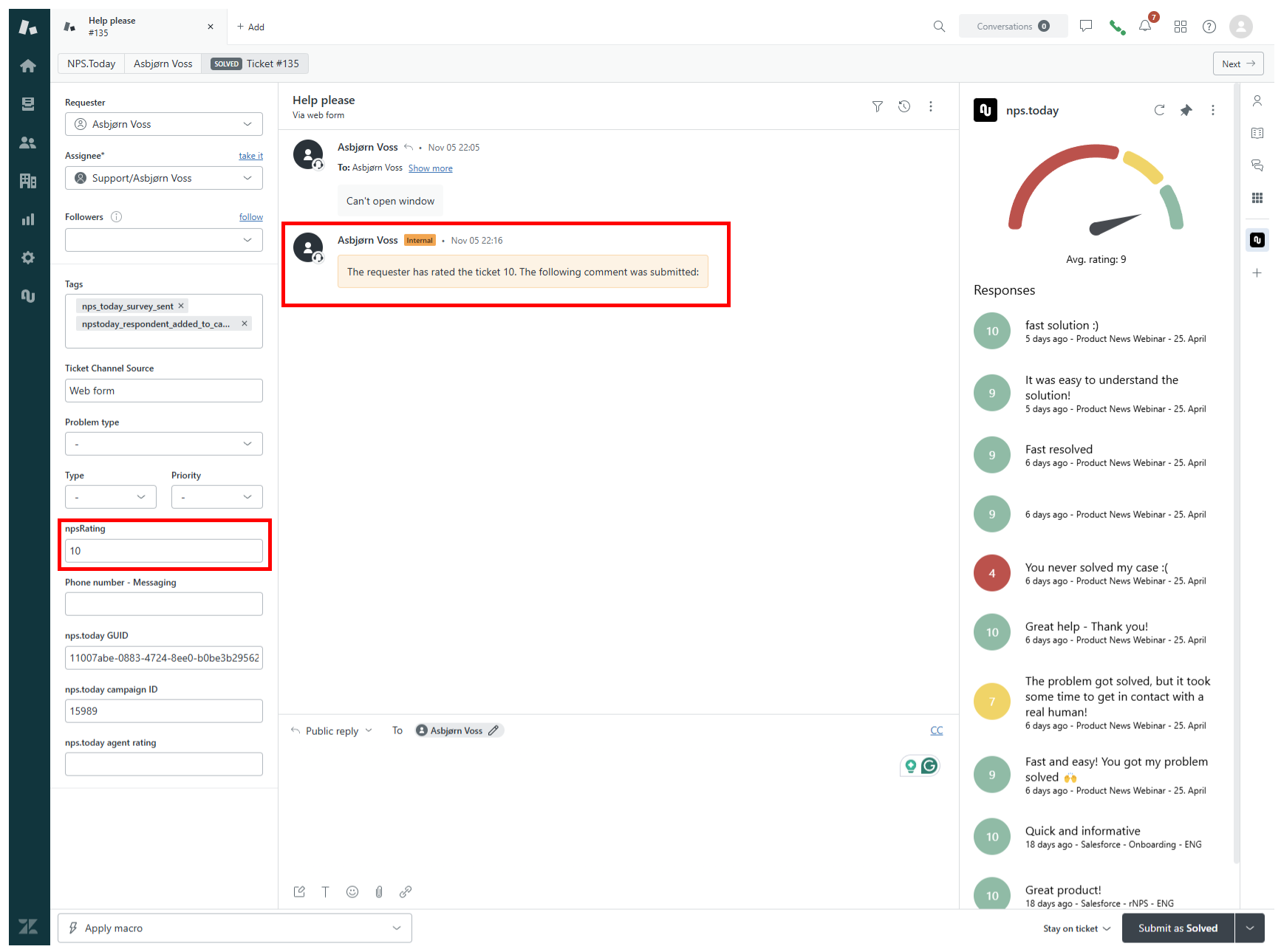
Task: Select the Asbjørn Voss breadcrumb tab
Action: click(163, 64)
